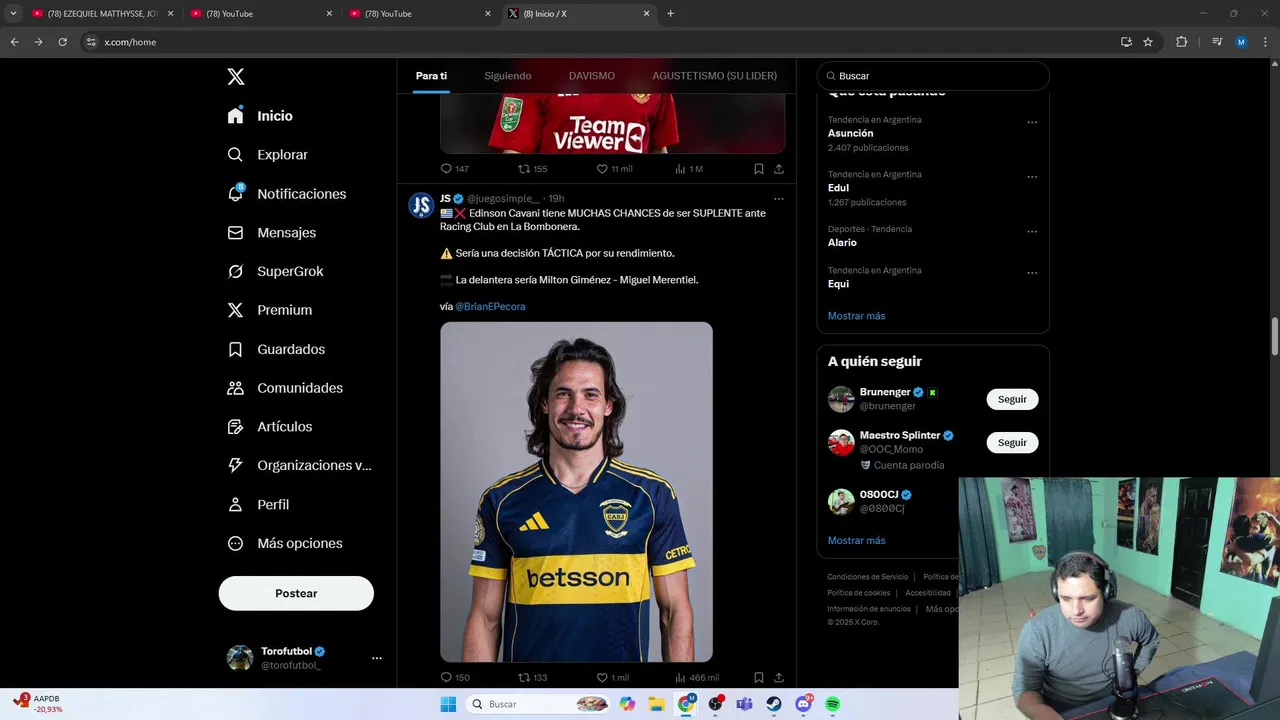Click page vertical scrollbar thumb
This screenshot has width=1280, height=720.
pos(1274,336)
